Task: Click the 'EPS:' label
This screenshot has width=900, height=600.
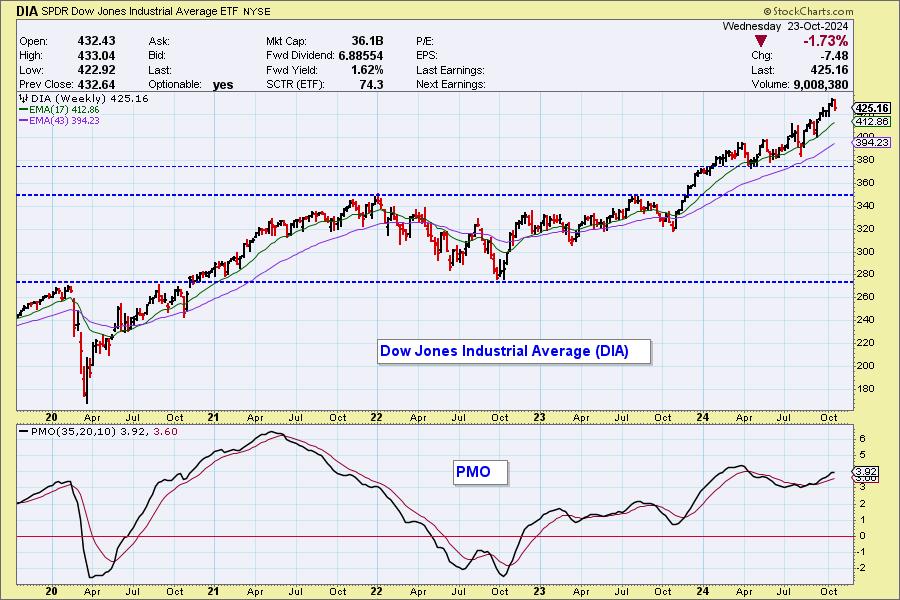Action: (426, 56)
